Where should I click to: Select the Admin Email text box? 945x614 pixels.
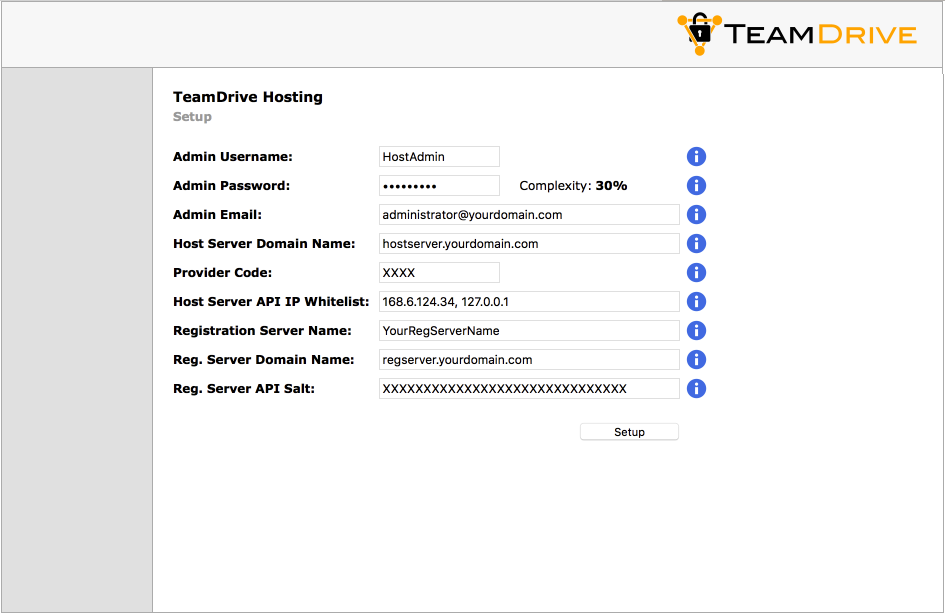tap(529, 214)
